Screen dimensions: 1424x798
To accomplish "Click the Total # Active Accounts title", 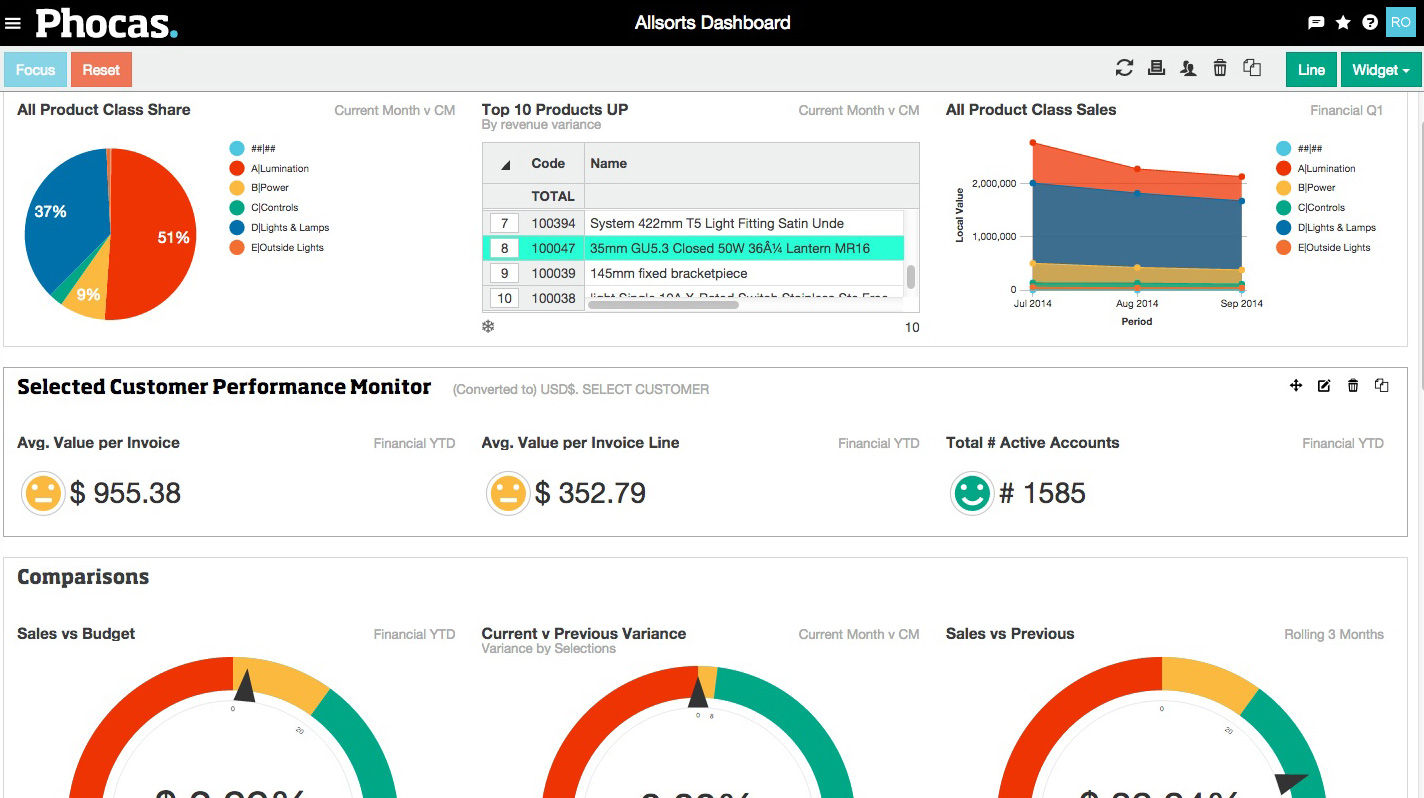I will [1033, 443].
